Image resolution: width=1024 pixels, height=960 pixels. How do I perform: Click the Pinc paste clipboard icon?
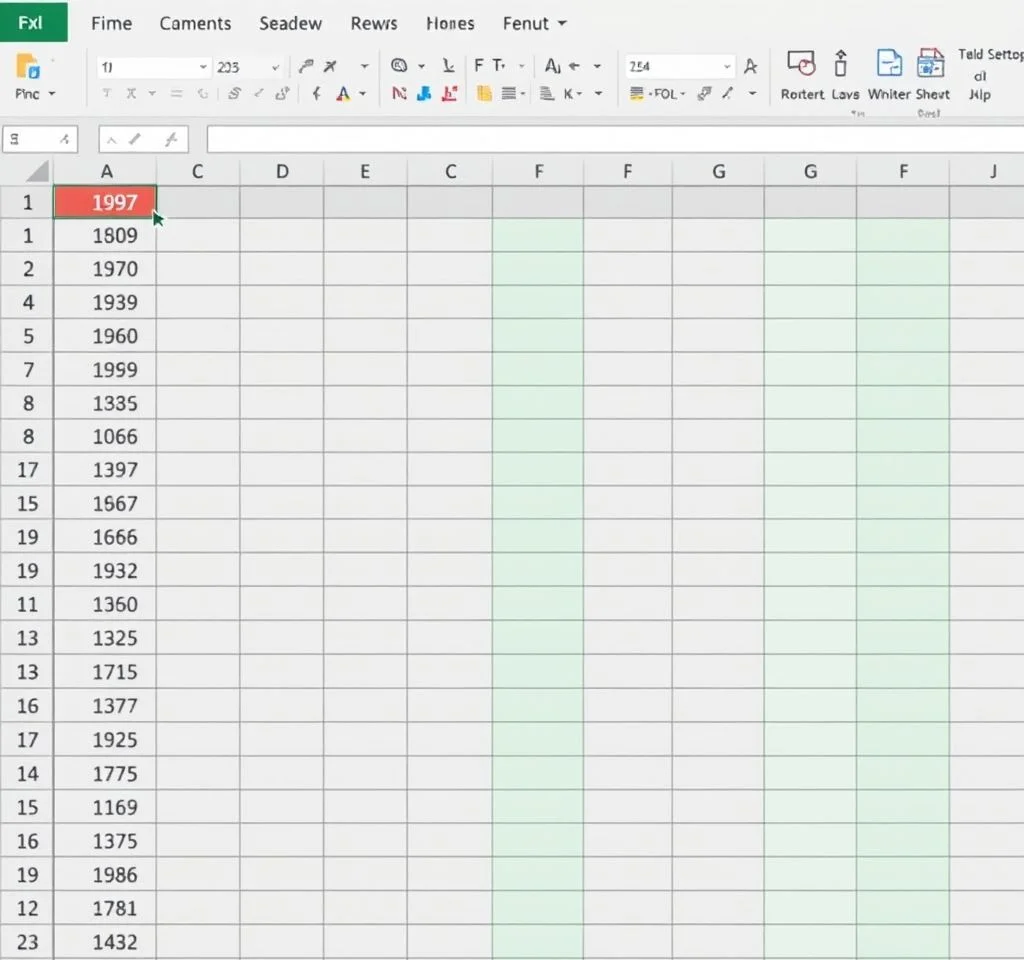pos(28,67)
